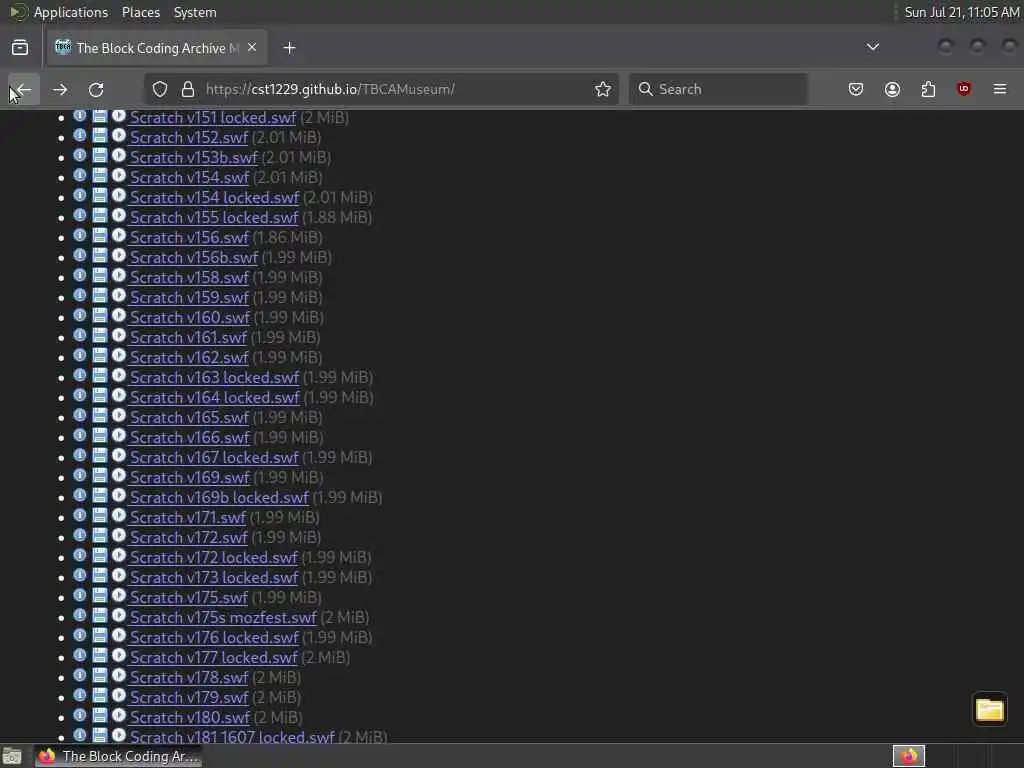
Task: Open Firefox hamburger application menu
Action: [x=1000, y=89]
